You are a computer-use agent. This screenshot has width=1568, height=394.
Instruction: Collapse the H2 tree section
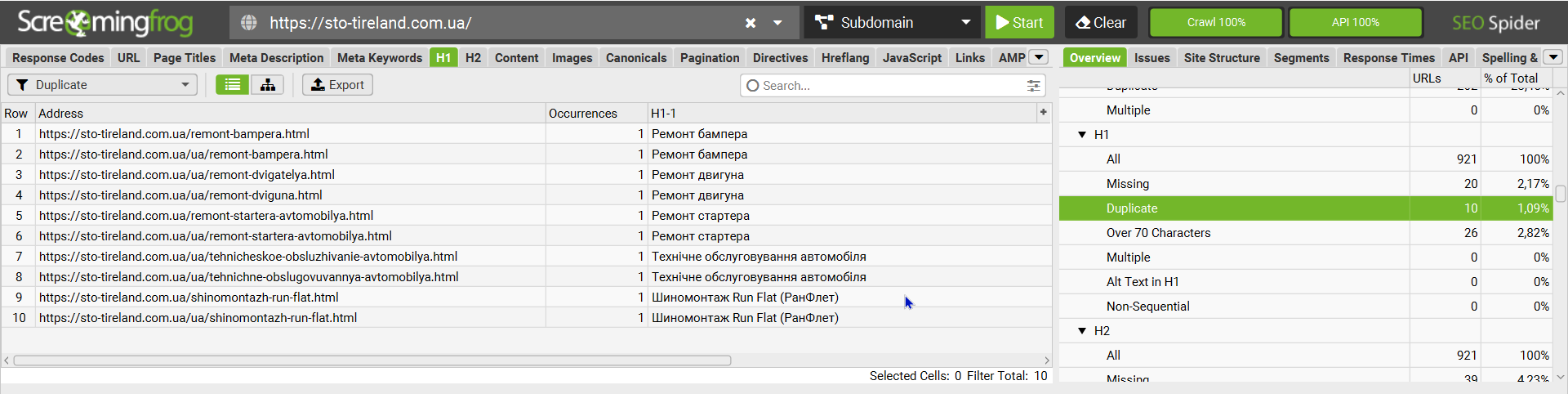click(x=1082, y=331)
